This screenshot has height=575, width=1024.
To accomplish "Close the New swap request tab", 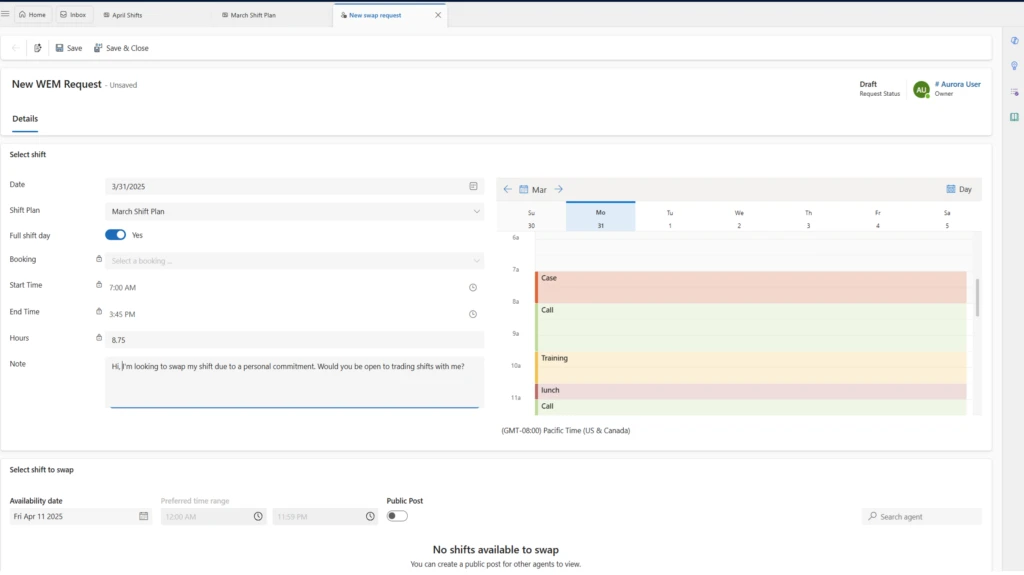I will point(437,15).
